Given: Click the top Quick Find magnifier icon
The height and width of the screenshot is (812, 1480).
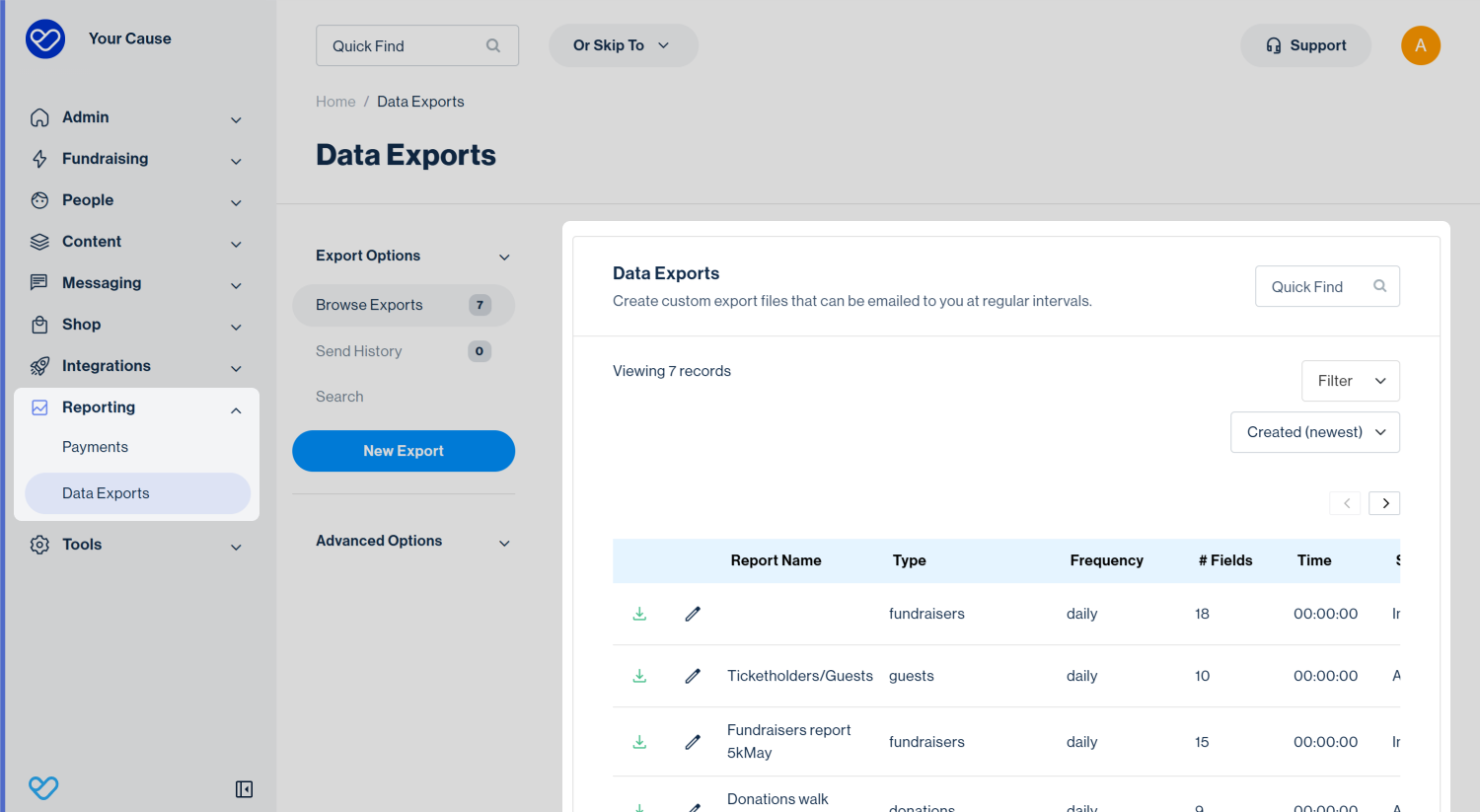Looking at the screenshot, I should (493, 45).
